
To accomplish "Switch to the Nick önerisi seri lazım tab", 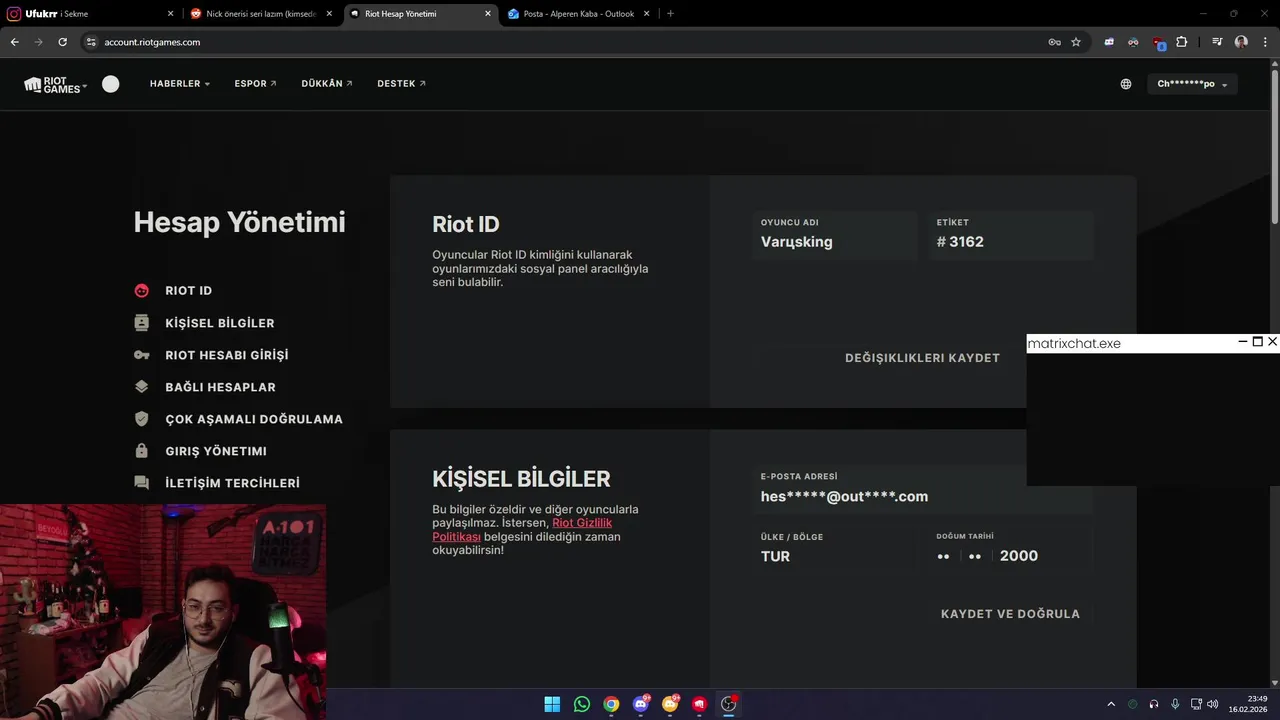I will click(262, 14).
